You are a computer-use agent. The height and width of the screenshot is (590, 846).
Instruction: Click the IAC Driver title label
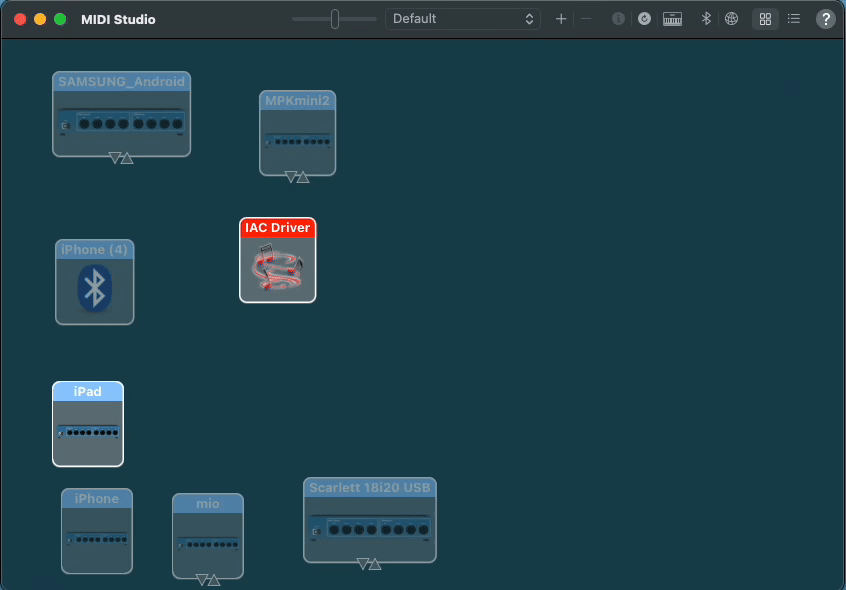[277, 228]
